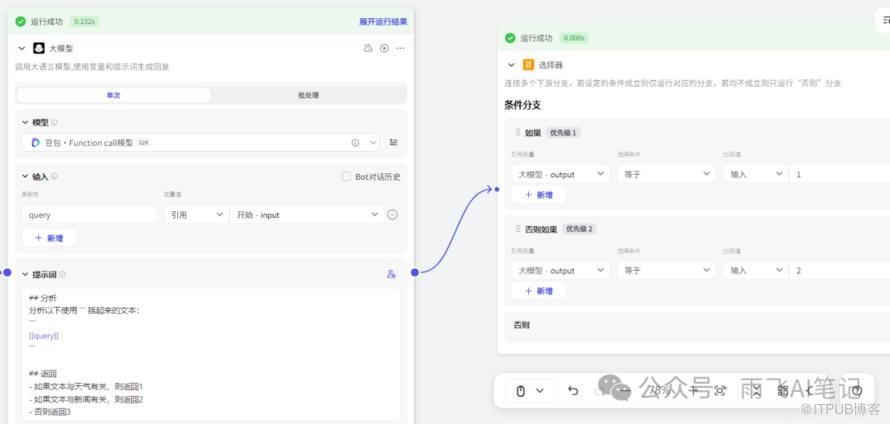The width and height of the screenshot is (890, 424).
Task: Click the mouse interaction mode icon
Action: click(x=520, y=391)
